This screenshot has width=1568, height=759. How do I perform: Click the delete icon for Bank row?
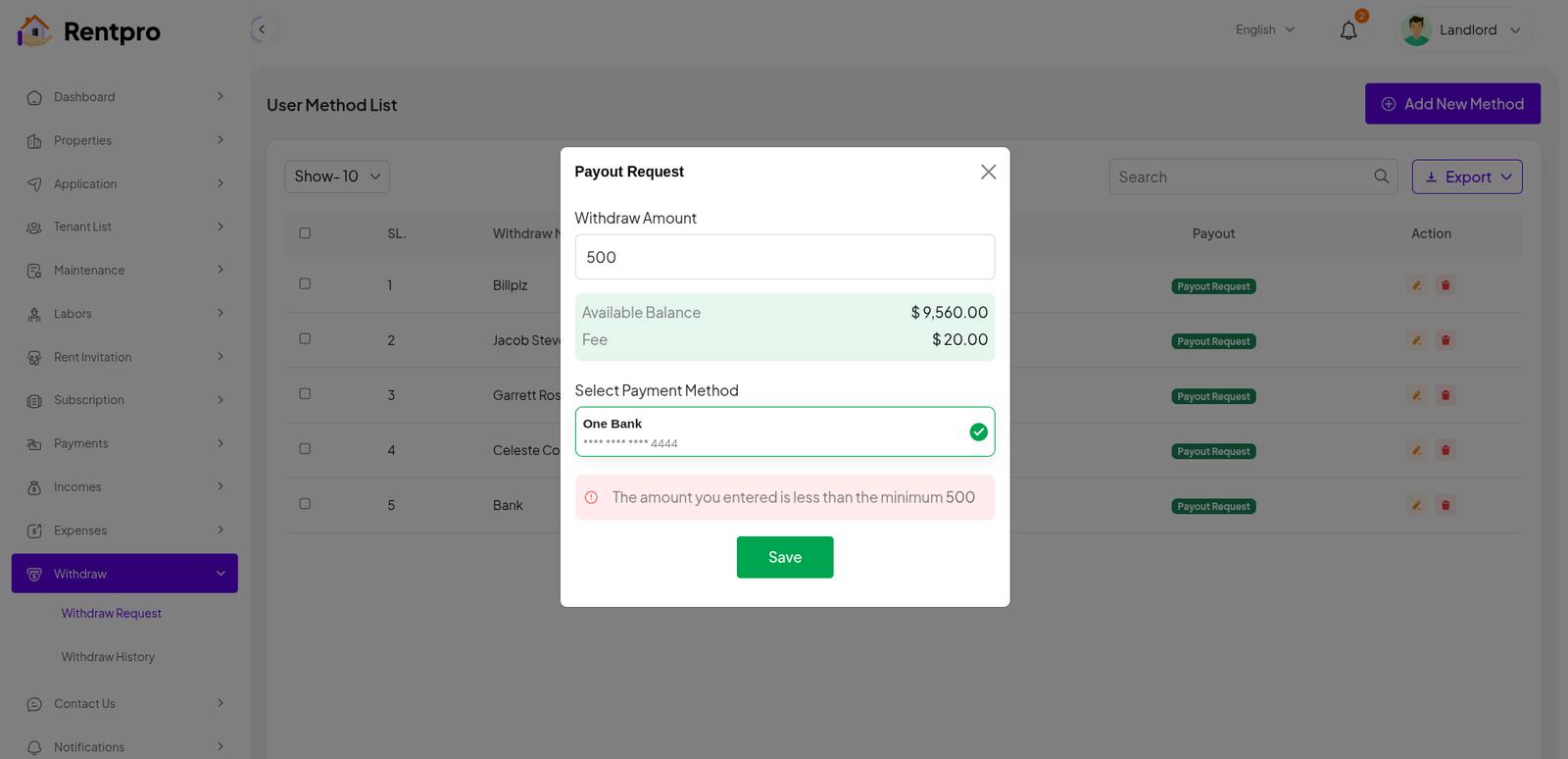pyautogui.click(x=1445, y=505)
